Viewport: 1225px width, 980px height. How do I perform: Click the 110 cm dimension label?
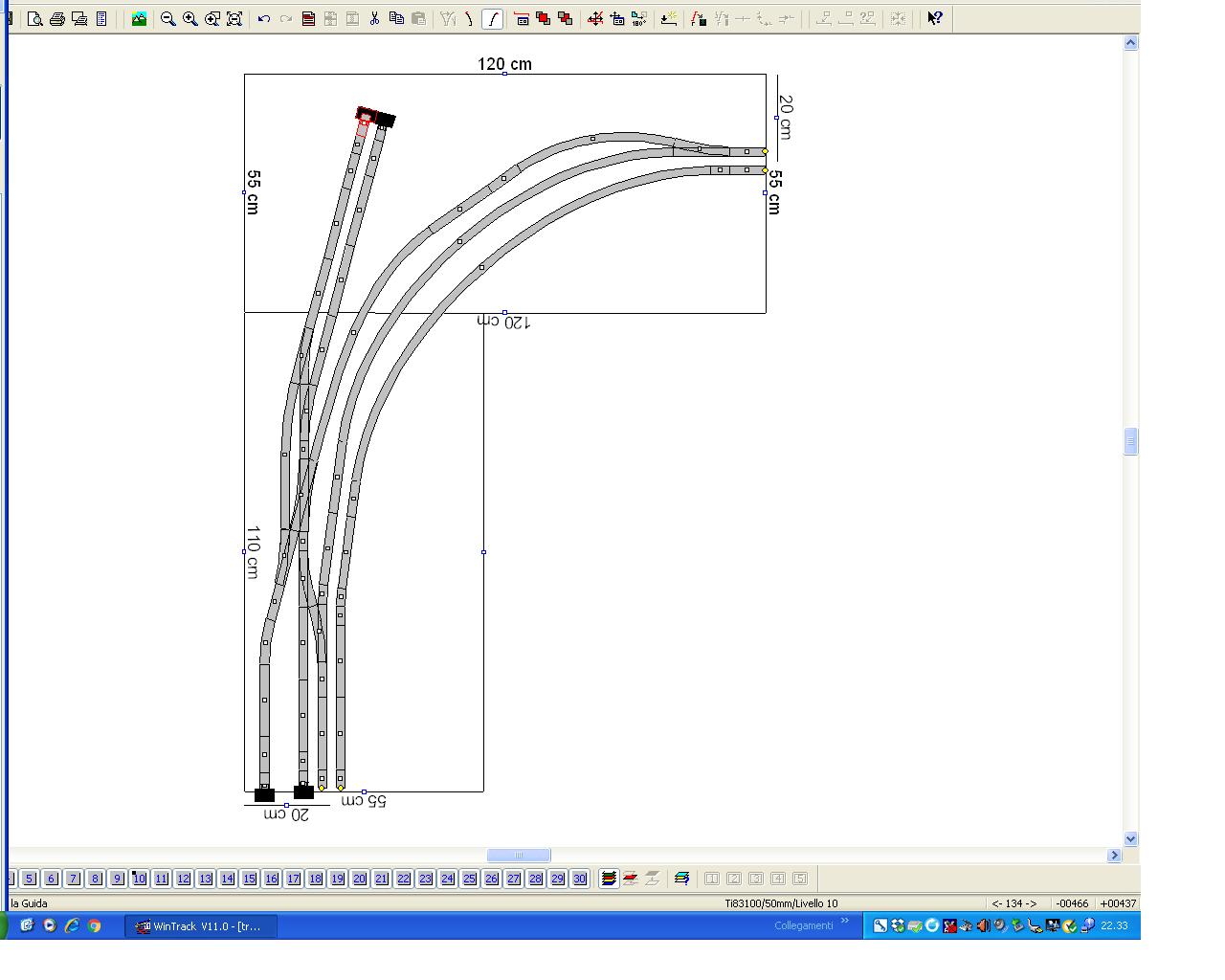point(253,552)
